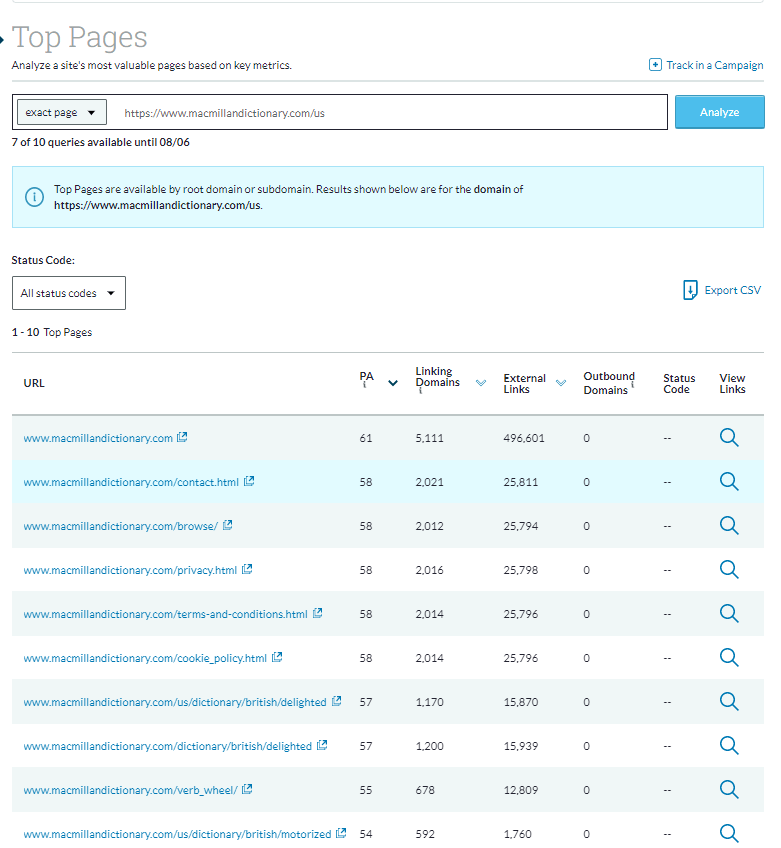Open magnifier for us/dictionary/british/delighted row
The width and height of the screenshot is (781, 848).
[729, 702]
